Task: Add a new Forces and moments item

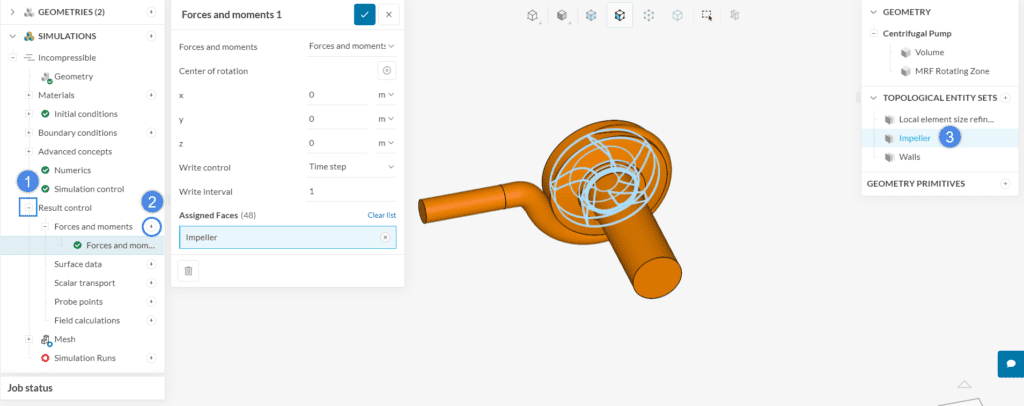Action: point(151,226)
